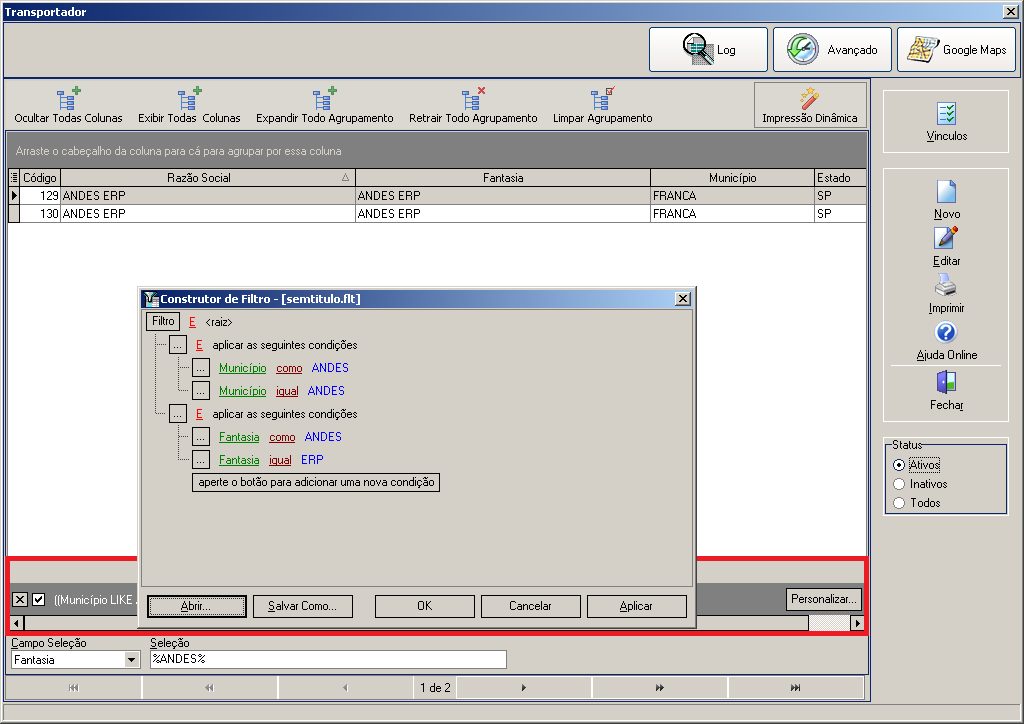Open the Log viewer button
The width and height of the screenshot is (1024, 724).
[x=708, y=50]
